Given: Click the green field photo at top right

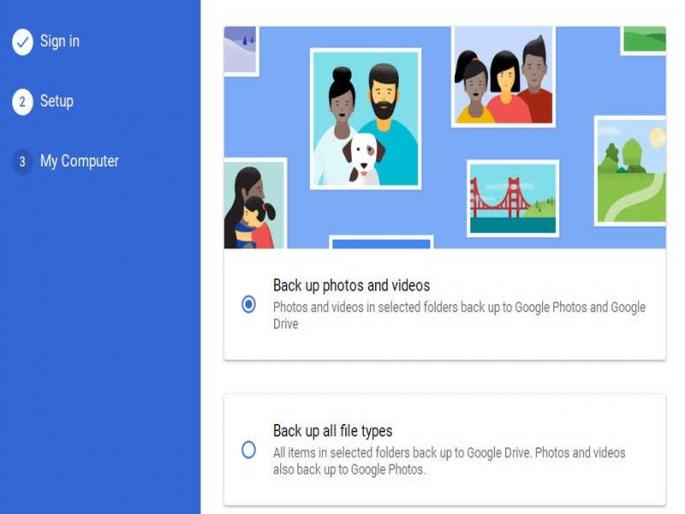Looking at the screenshot, I should tap(643, 40).
